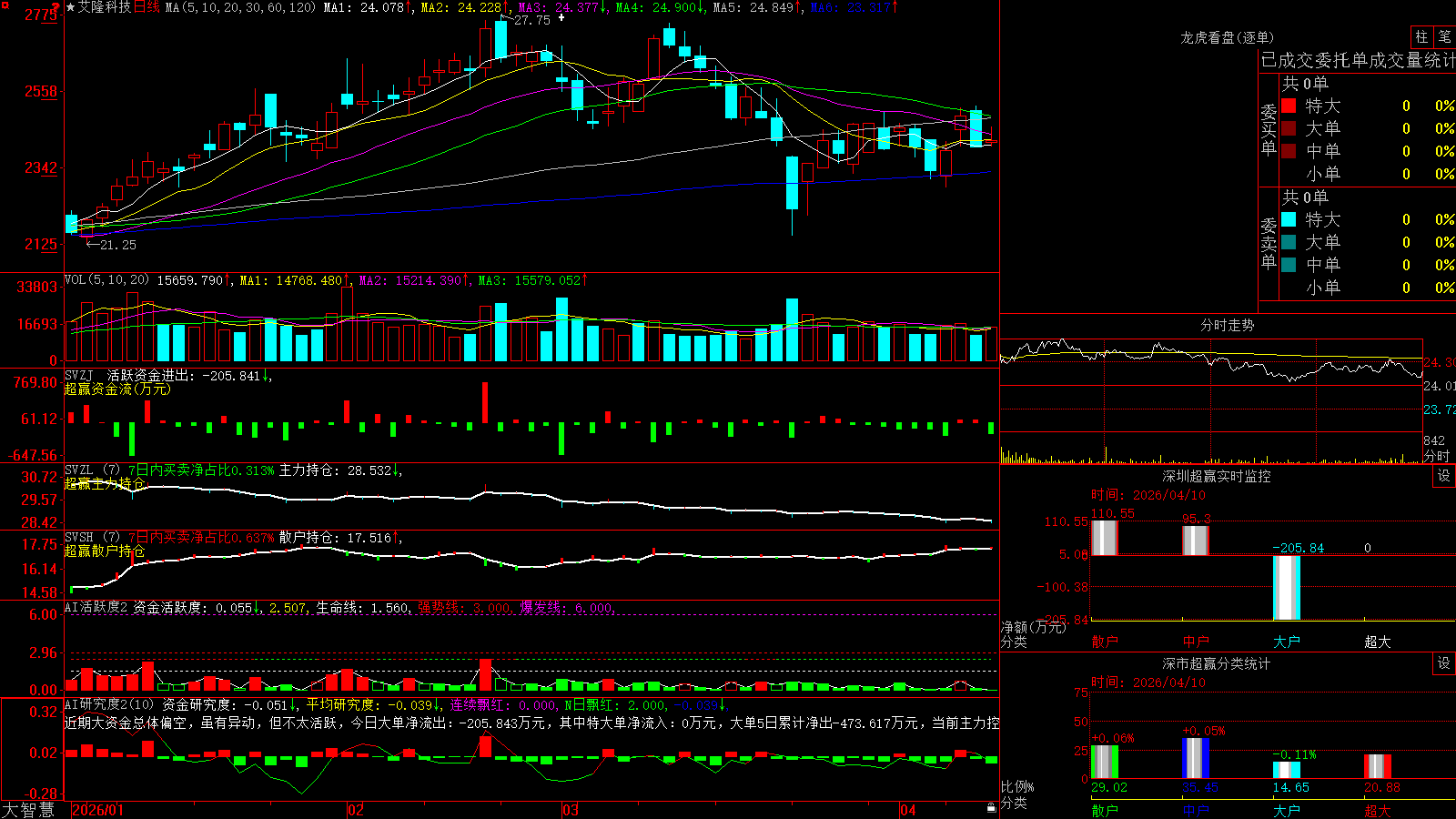
Task: Click the 强势线: 3.000 label
Action: 464,607
